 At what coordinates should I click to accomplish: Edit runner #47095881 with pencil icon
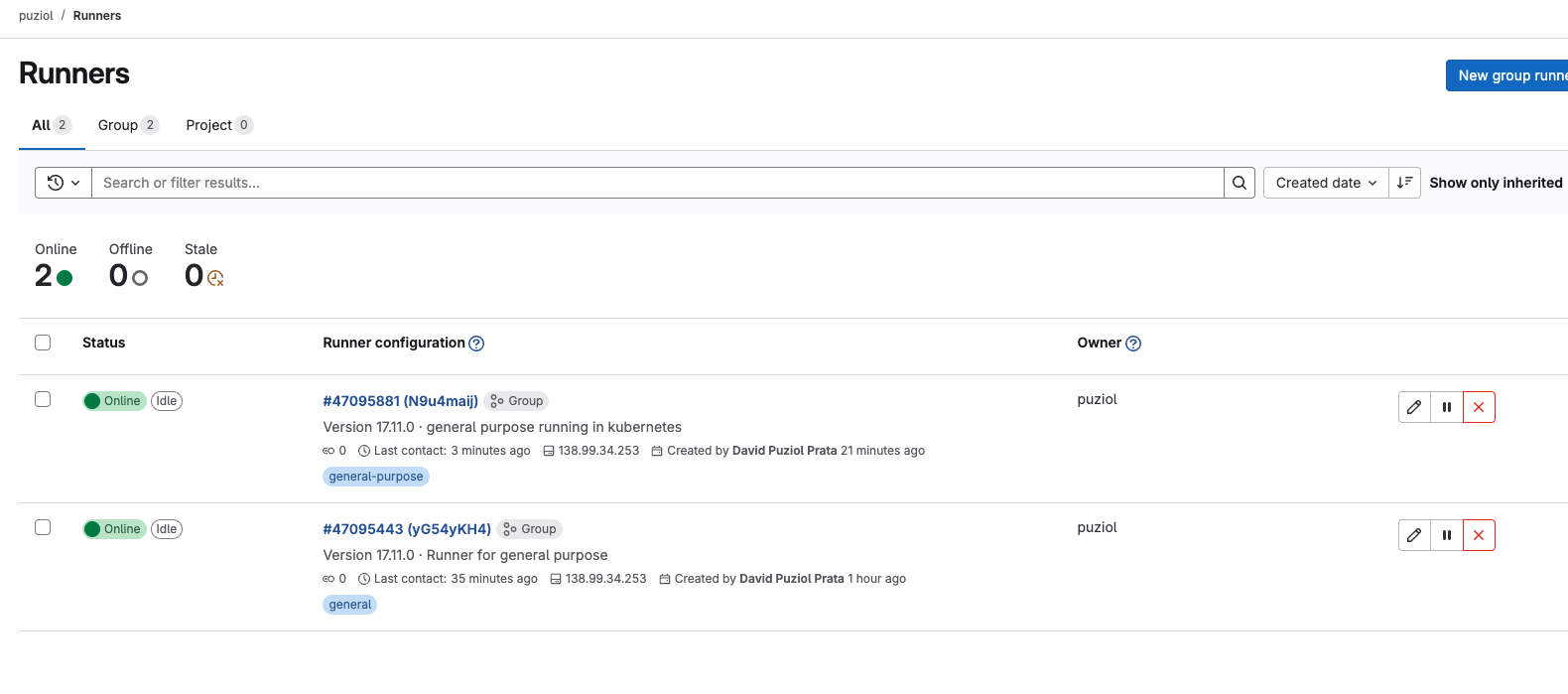1414,407
